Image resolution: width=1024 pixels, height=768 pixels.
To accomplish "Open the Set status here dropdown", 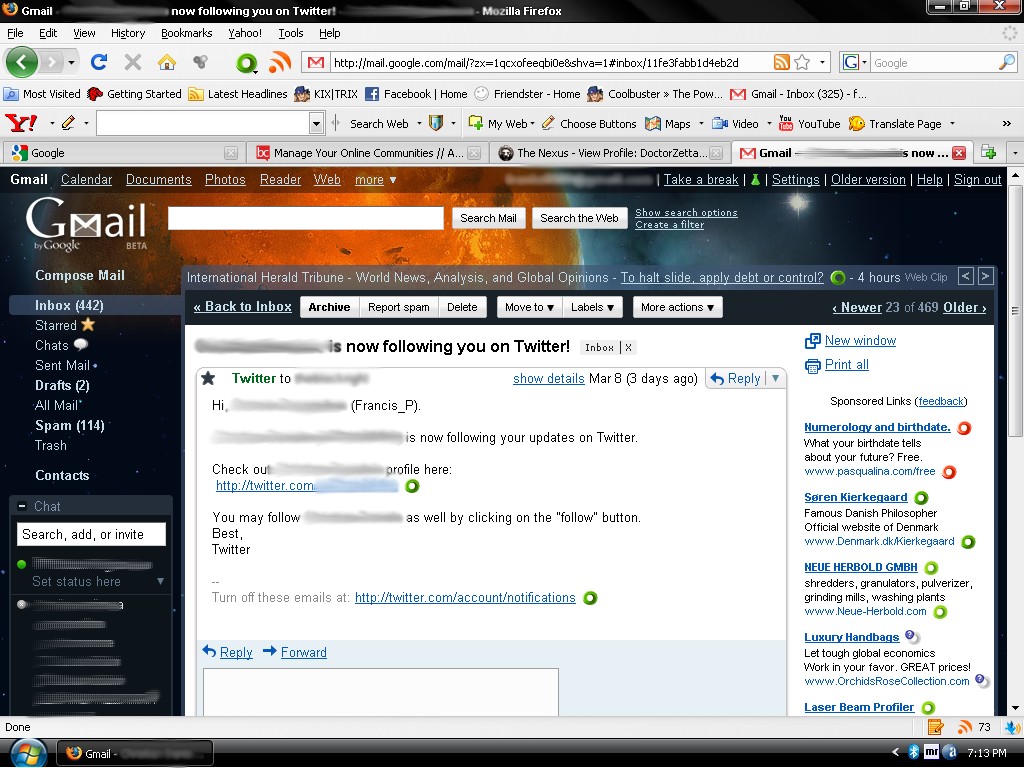I will tap(160, 581).
